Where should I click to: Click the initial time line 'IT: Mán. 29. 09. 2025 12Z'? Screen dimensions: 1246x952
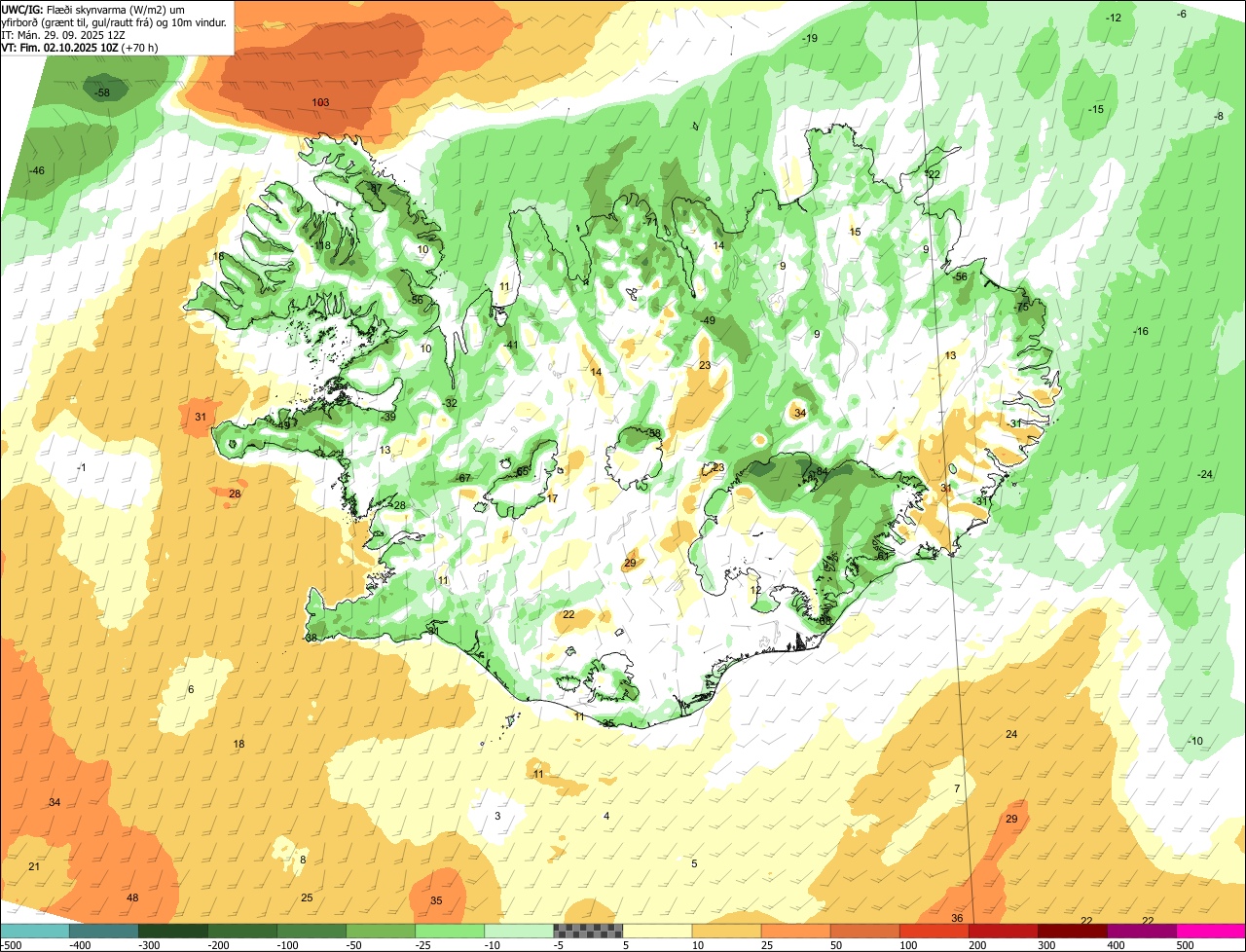click(63, 34)
